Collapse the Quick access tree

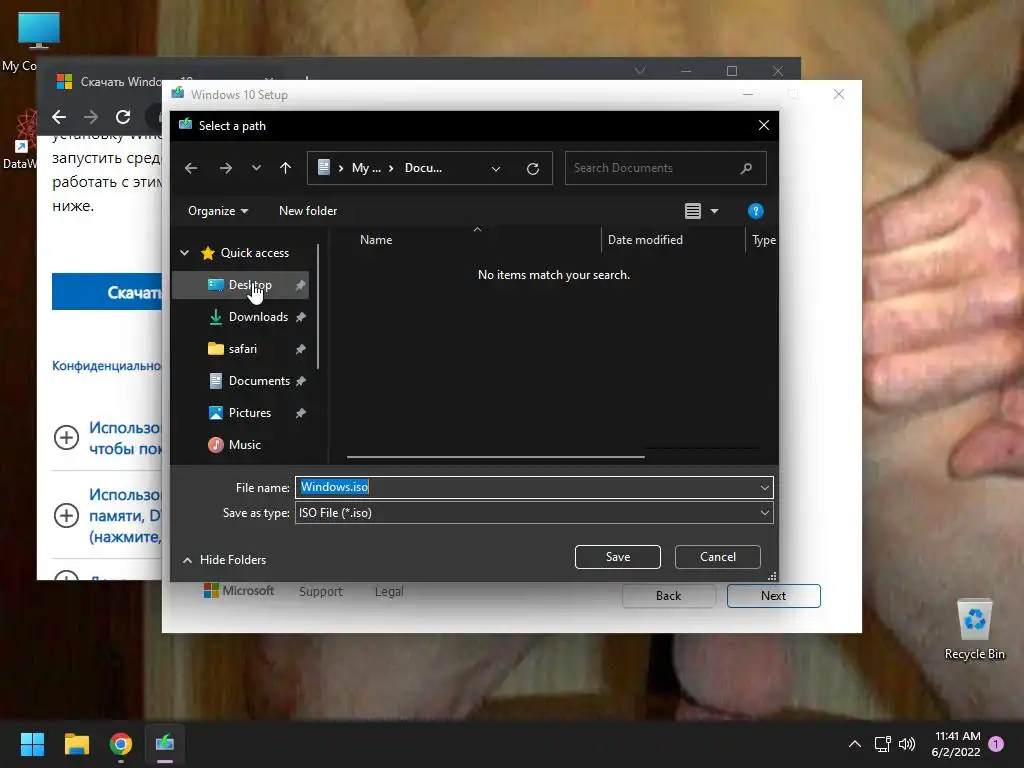point(185,253)
